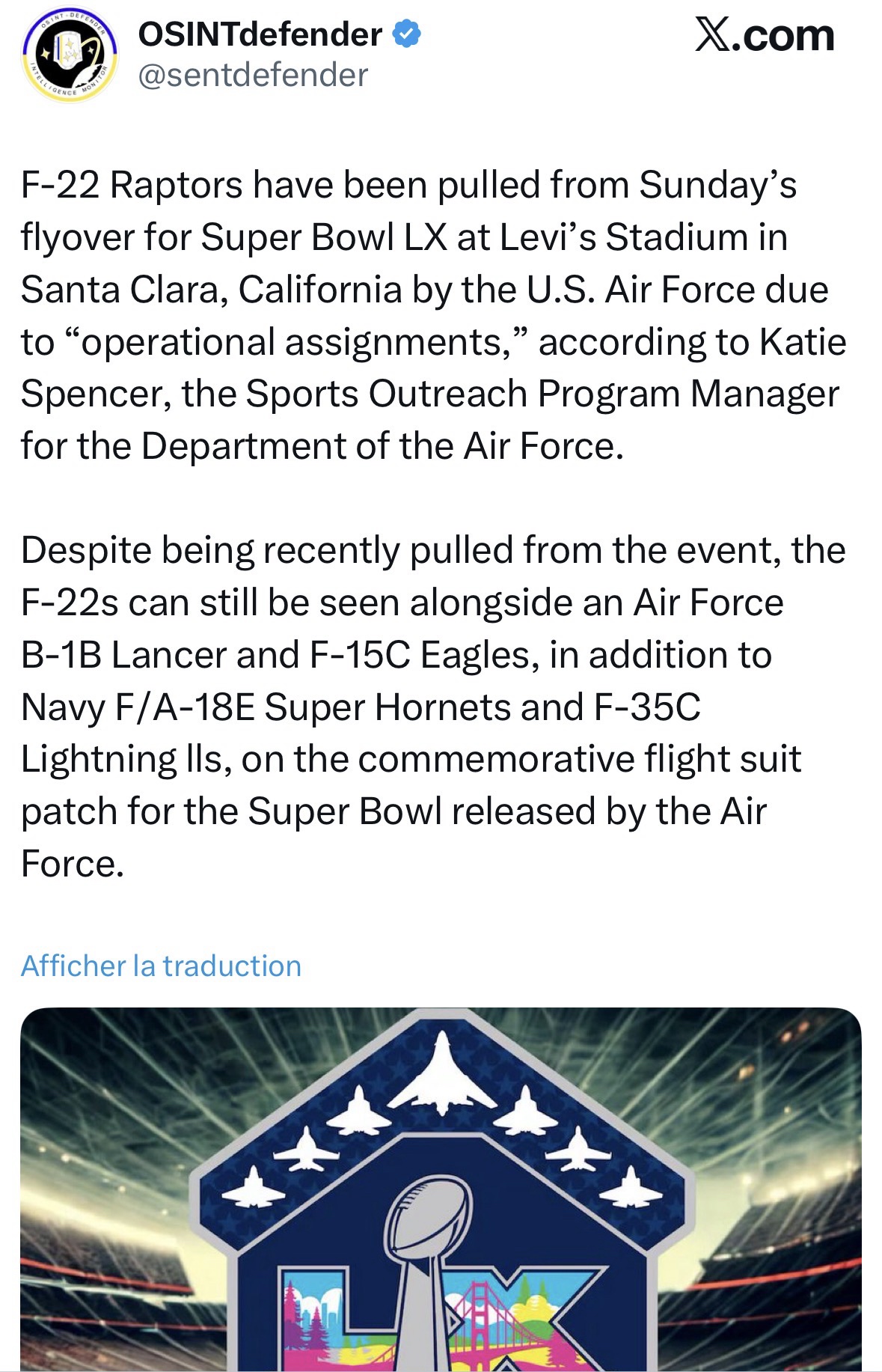This screenshot has height=1372, width=882.
Task: Open the @sentdefender handle link
Action: pyautogui.click(x=253, y=76)
